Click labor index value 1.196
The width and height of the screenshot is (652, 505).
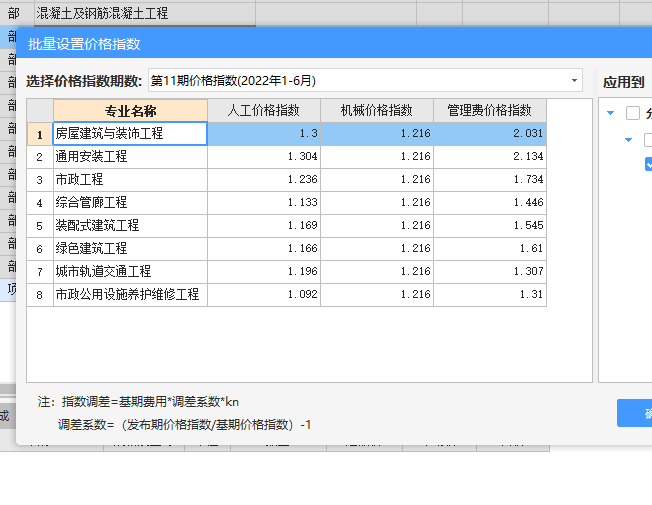click(264, 272)
